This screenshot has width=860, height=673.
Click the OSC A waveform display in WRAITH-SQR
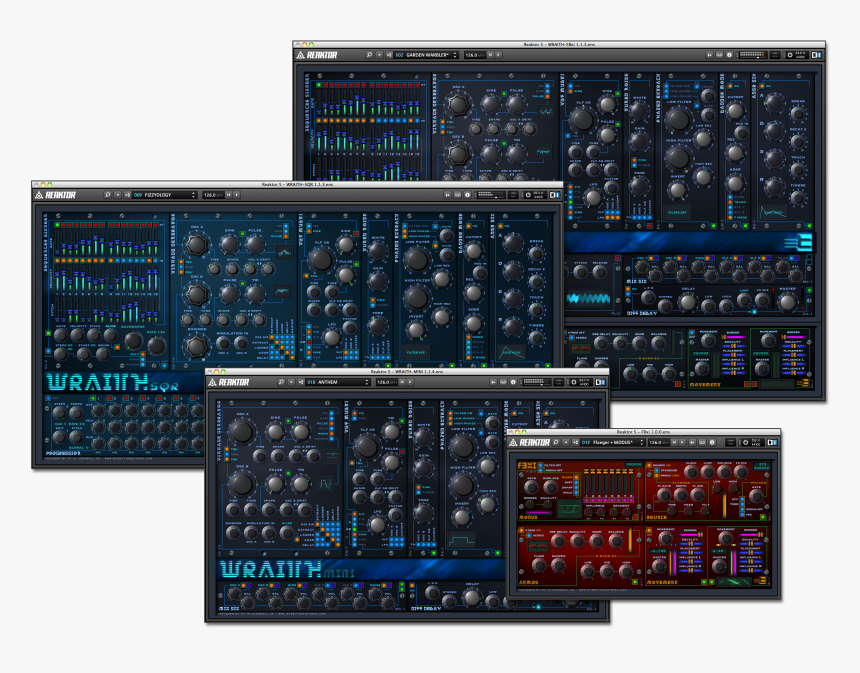coord(284,252)
